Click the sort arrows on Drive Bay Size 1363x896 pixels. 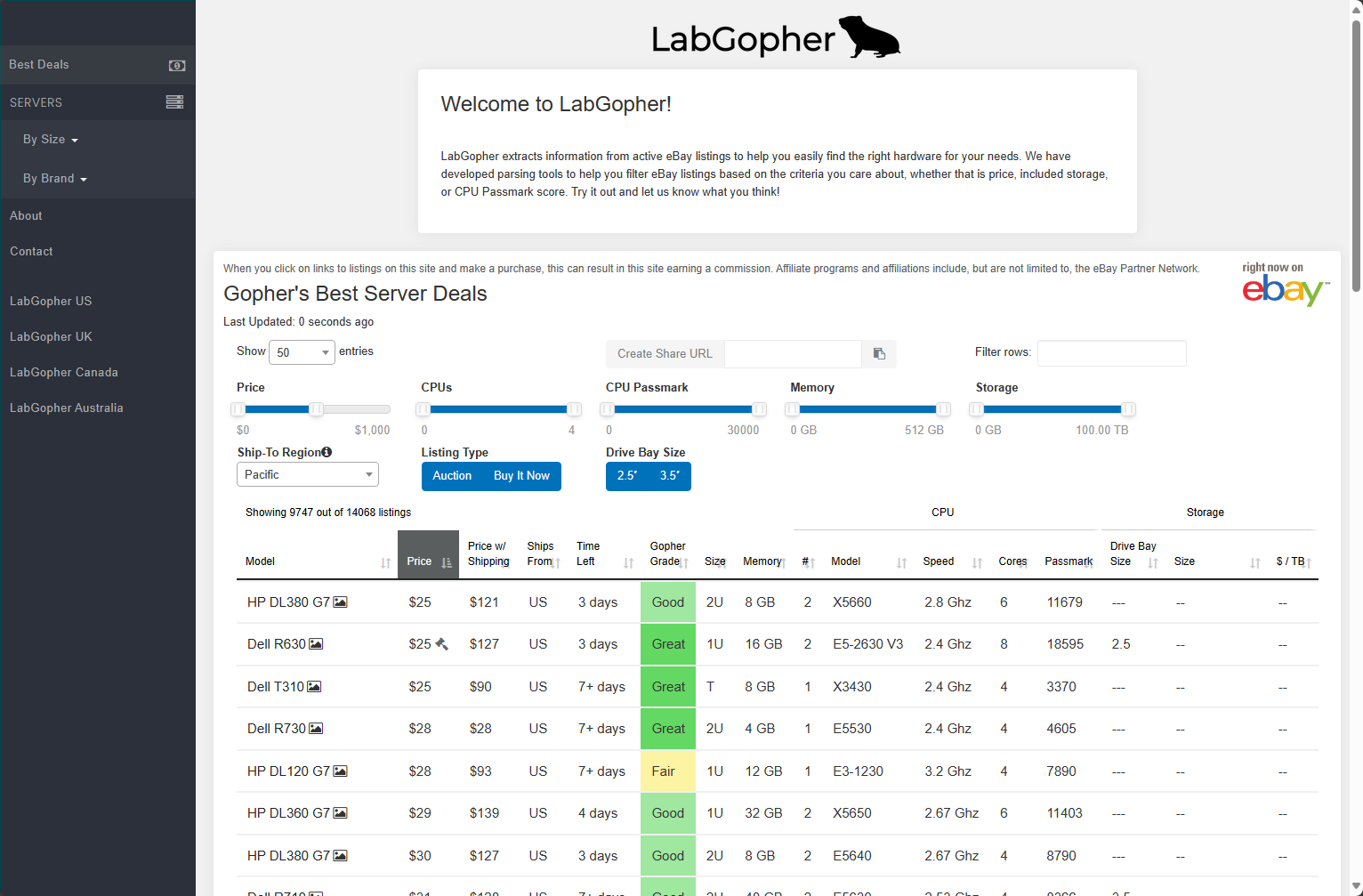(1153, 562)
